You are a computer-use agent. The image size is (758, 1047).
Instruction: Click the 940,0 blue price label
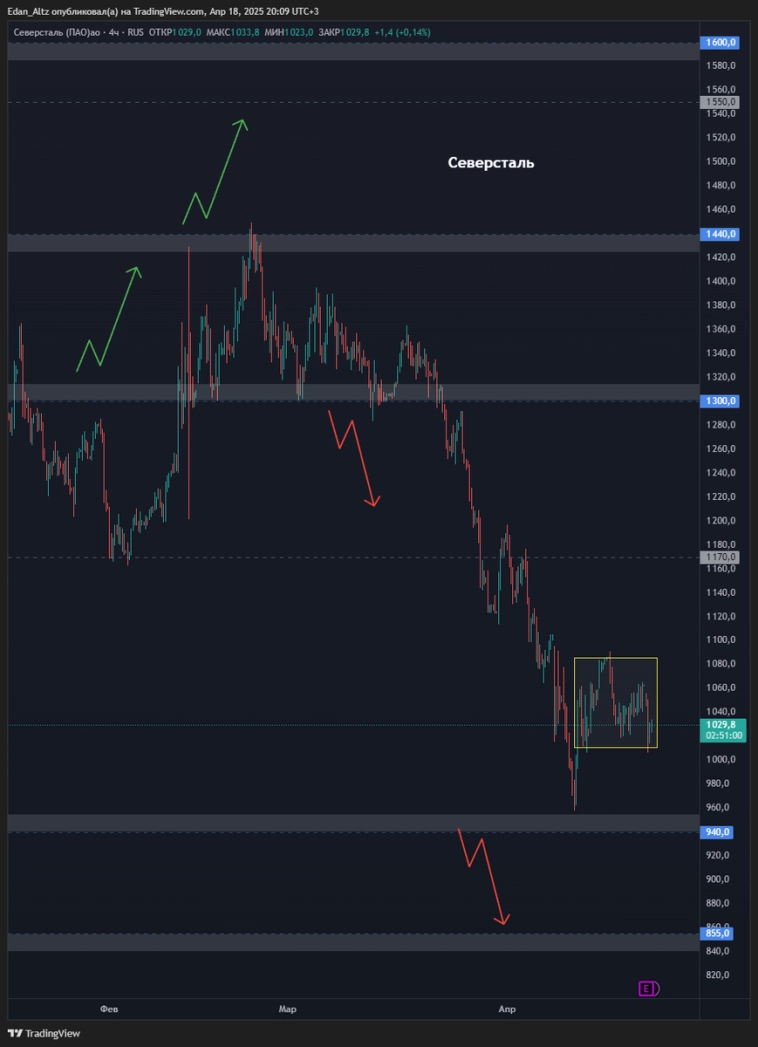point(719,832)
